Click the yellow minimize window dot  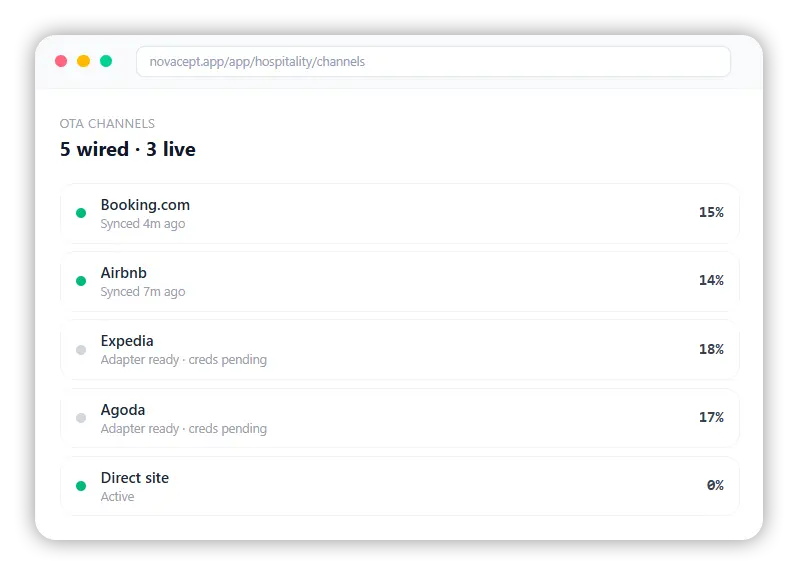pos(84,61)
